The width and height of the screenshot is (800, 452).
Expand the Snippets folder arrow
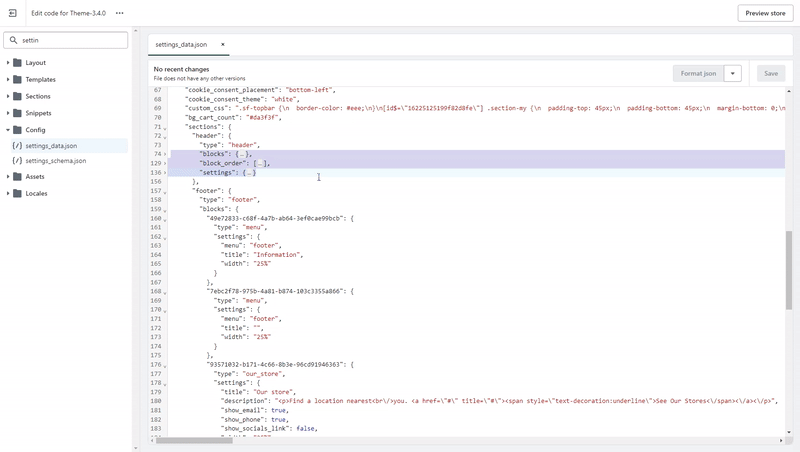pos(8,113)
